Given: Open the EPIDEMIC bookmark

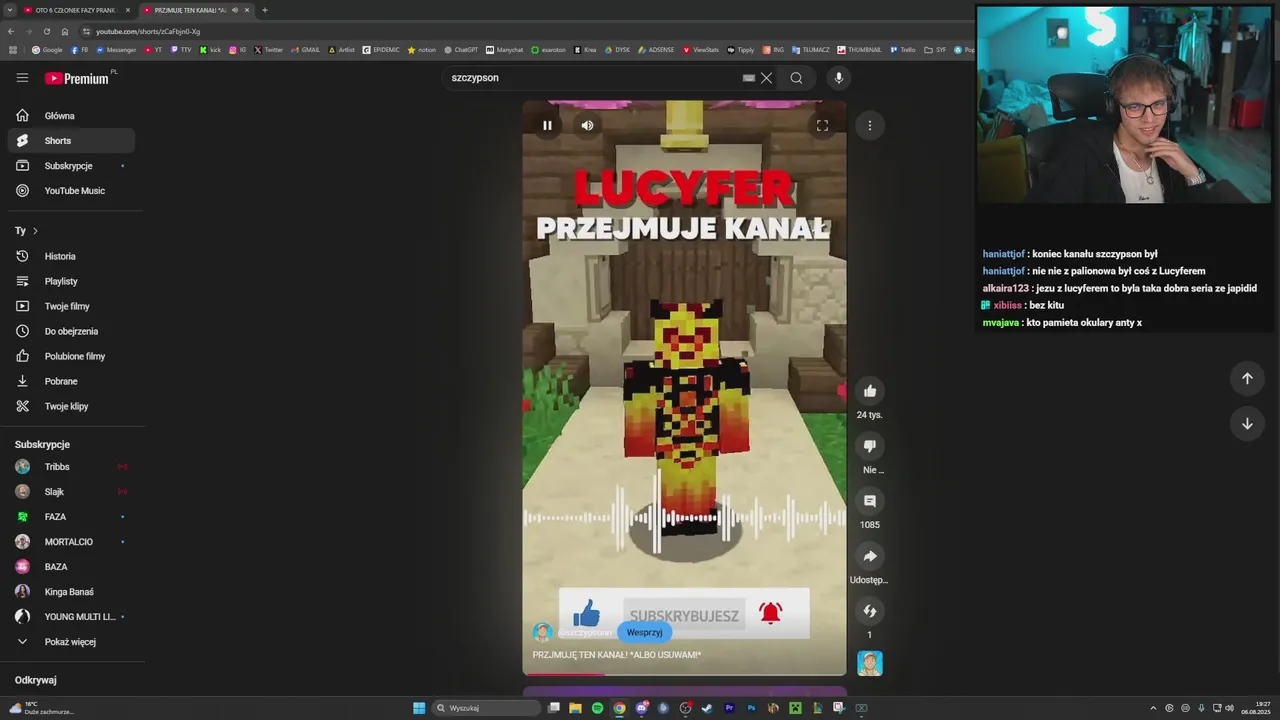Looking at the screenshot, I should [x=381, y=49].
